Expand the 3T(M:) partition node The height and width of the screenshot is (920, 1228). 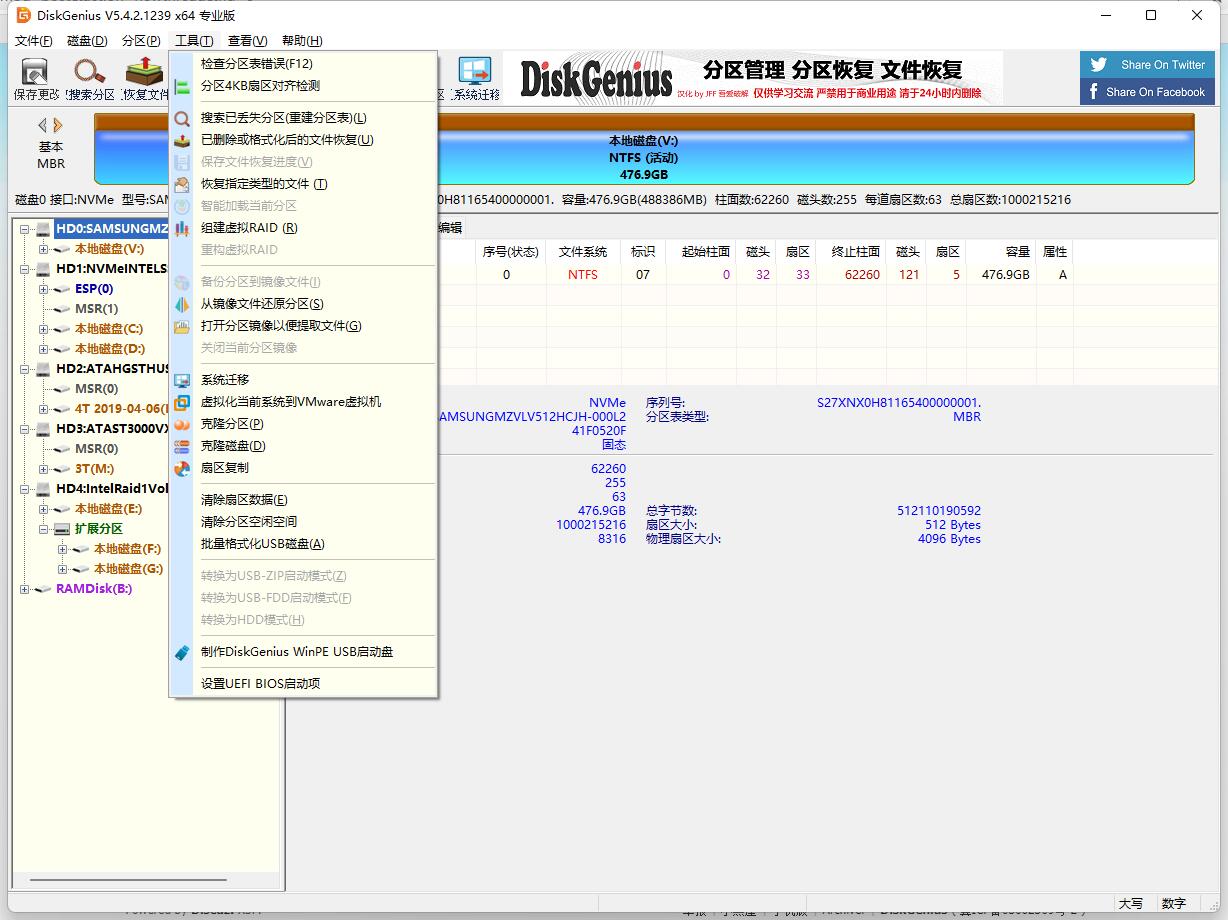point(44,469)
